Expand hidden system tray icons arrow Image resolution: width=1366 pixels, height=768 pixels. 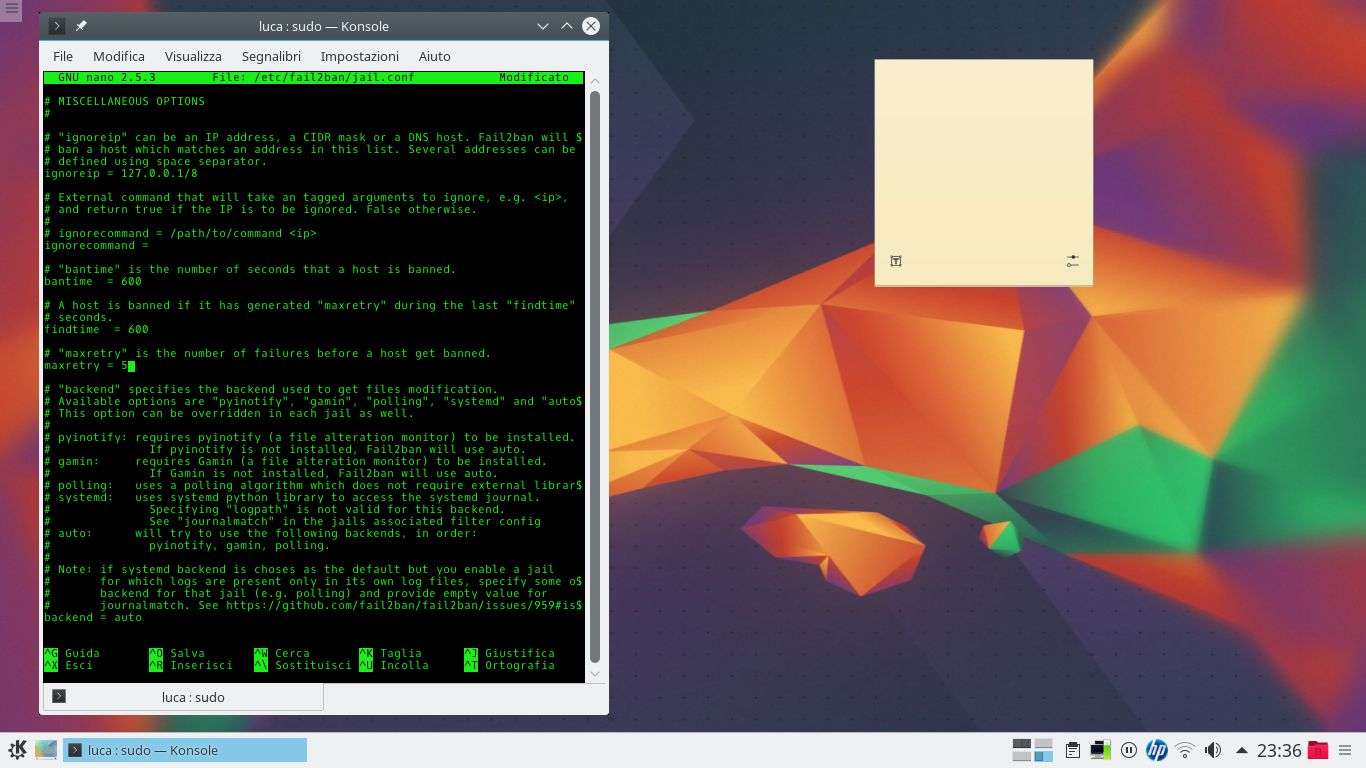(1241, 750)
